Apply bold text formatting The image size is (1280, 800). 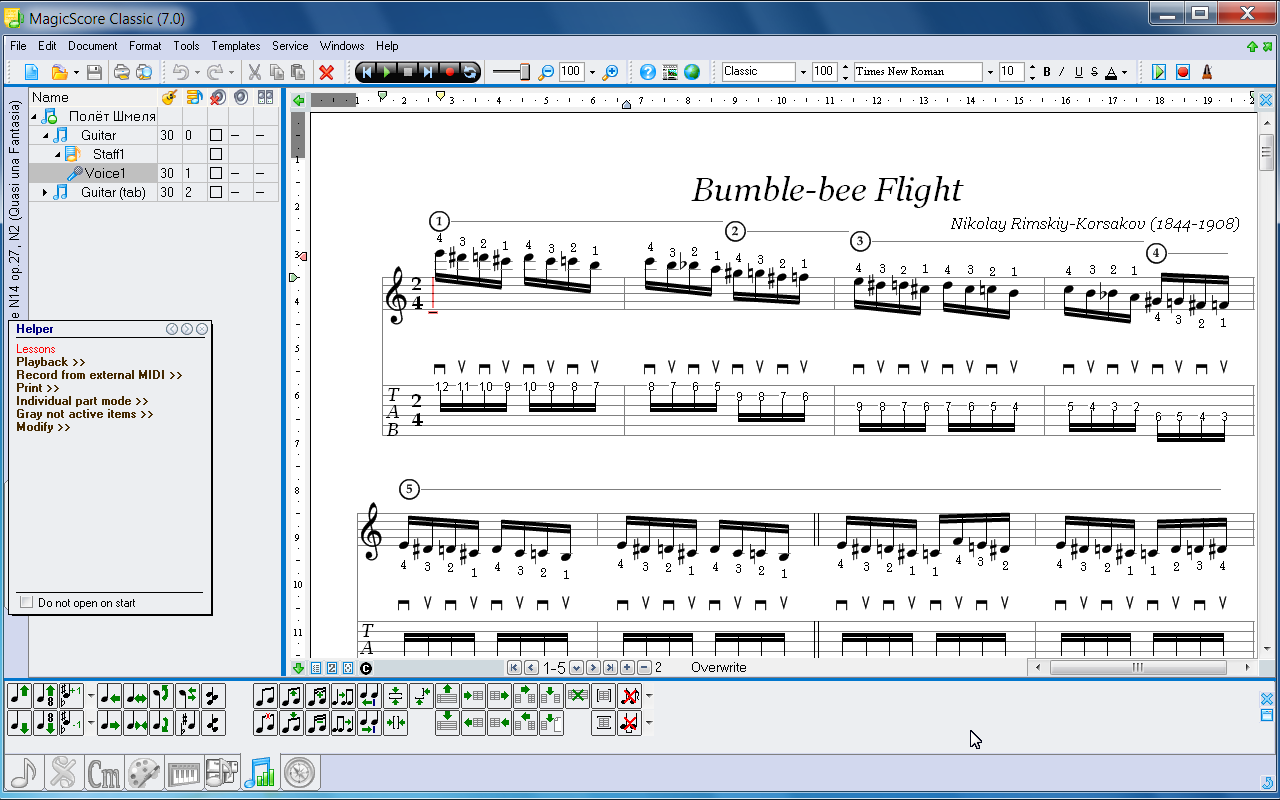1047,72
